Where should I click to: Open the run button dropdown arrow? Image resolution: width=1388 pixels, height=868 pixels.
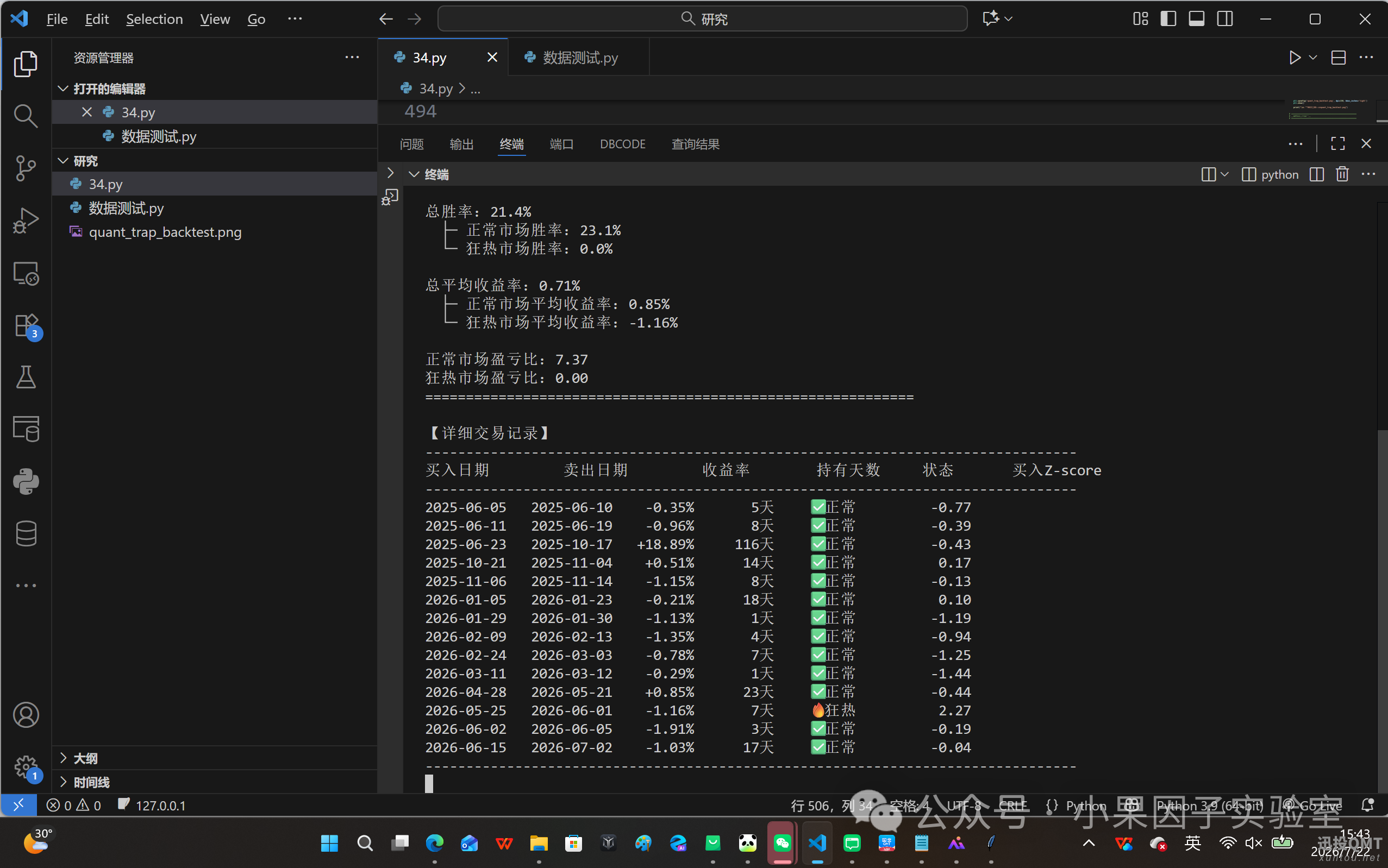(1313, 58)
